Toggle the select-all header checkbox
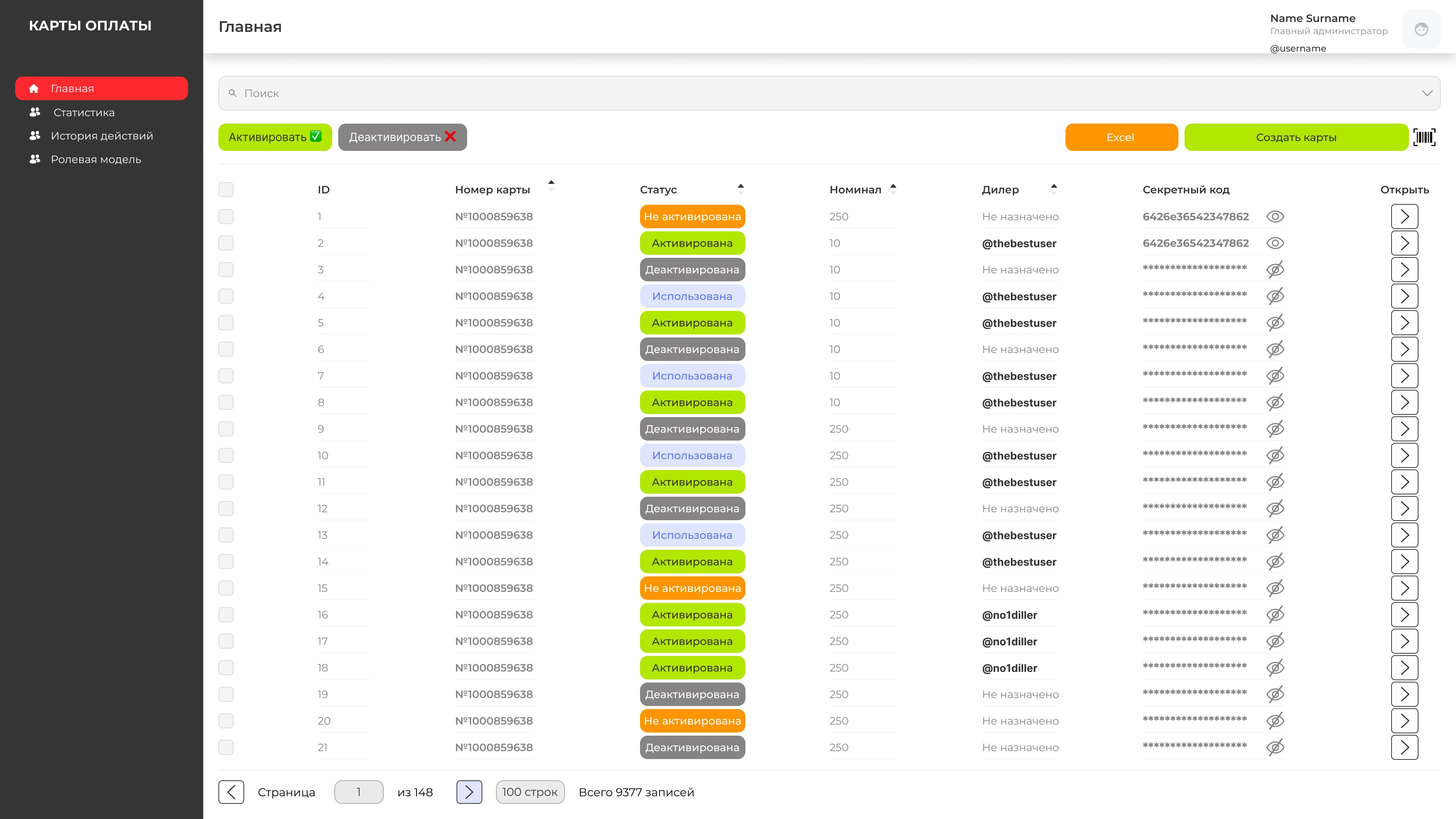 226,189
